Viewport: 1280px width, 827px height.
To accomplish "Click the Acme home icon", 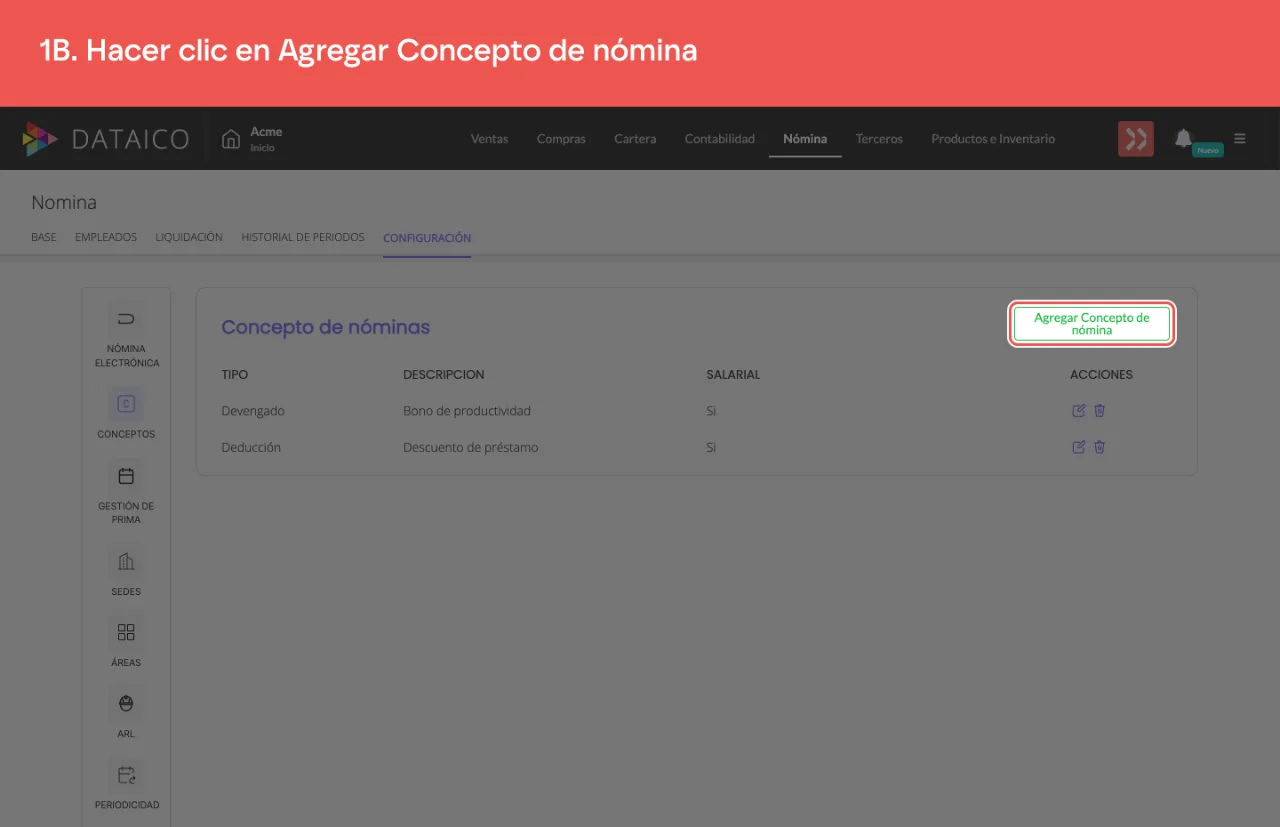I will point(231,139).
